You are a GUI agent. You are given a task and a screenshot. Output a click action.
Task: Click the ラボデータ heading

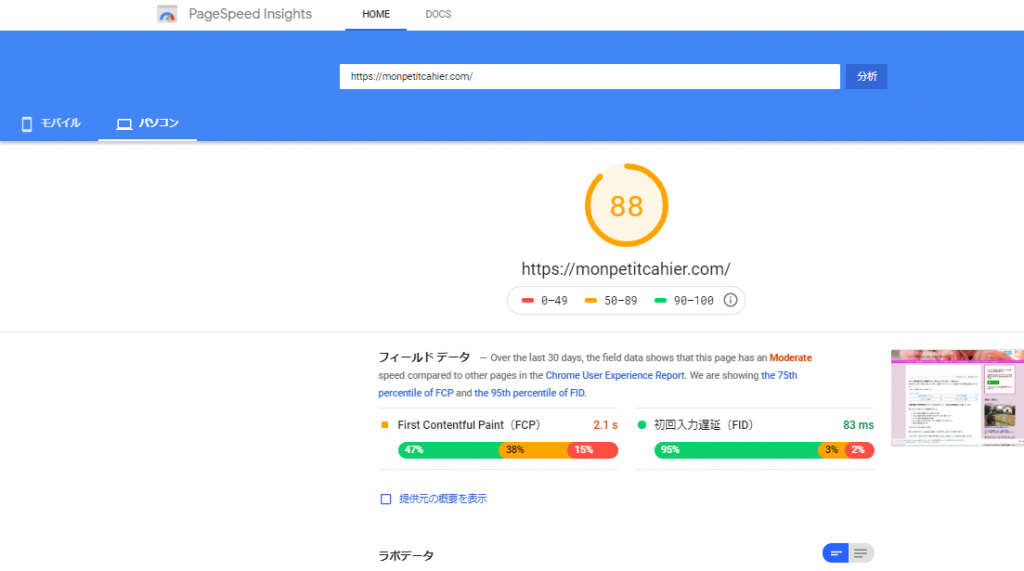(406, 555)
